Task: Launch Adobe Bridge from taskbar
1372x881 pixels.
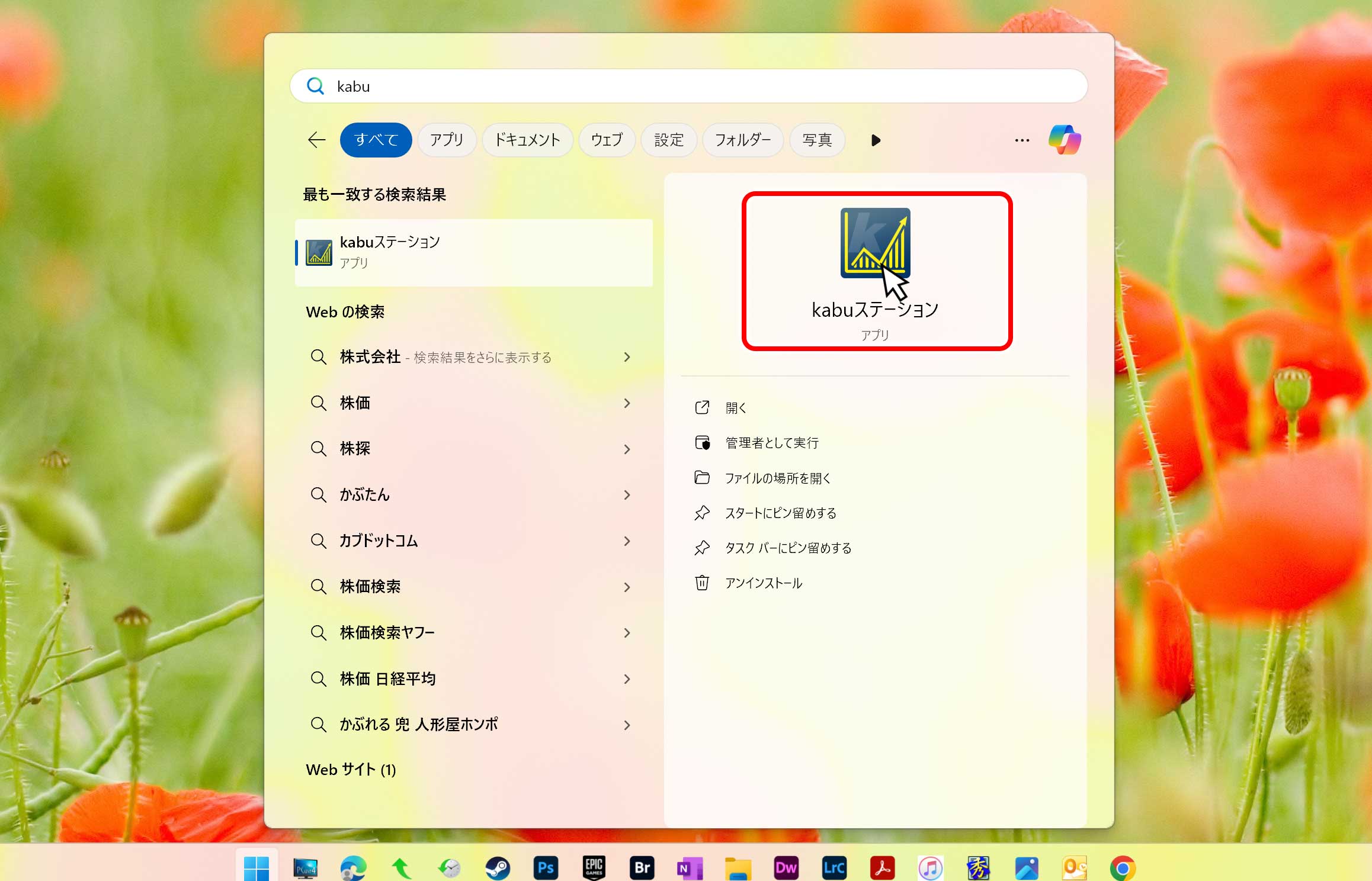Action: coord(642,869)
